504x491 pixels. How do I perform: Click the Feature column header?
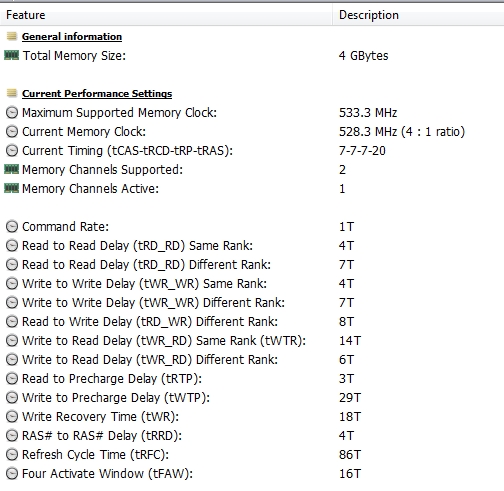coord(166,15)
